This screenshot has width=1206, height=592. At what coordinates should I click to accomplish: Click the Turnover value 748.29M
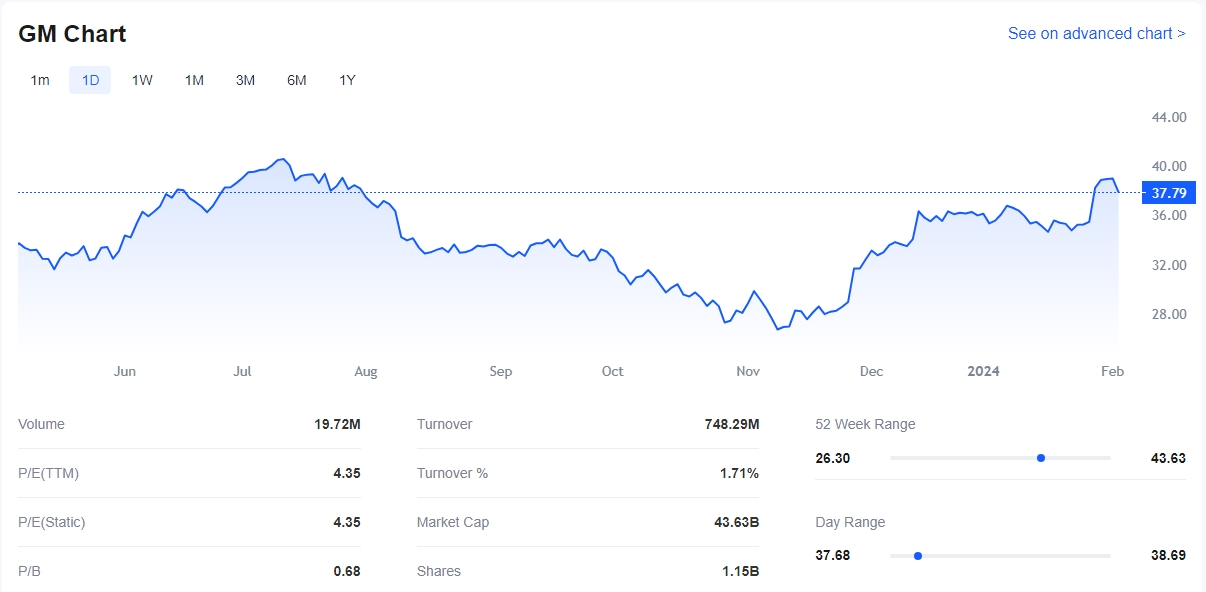[x=732, y=424]
